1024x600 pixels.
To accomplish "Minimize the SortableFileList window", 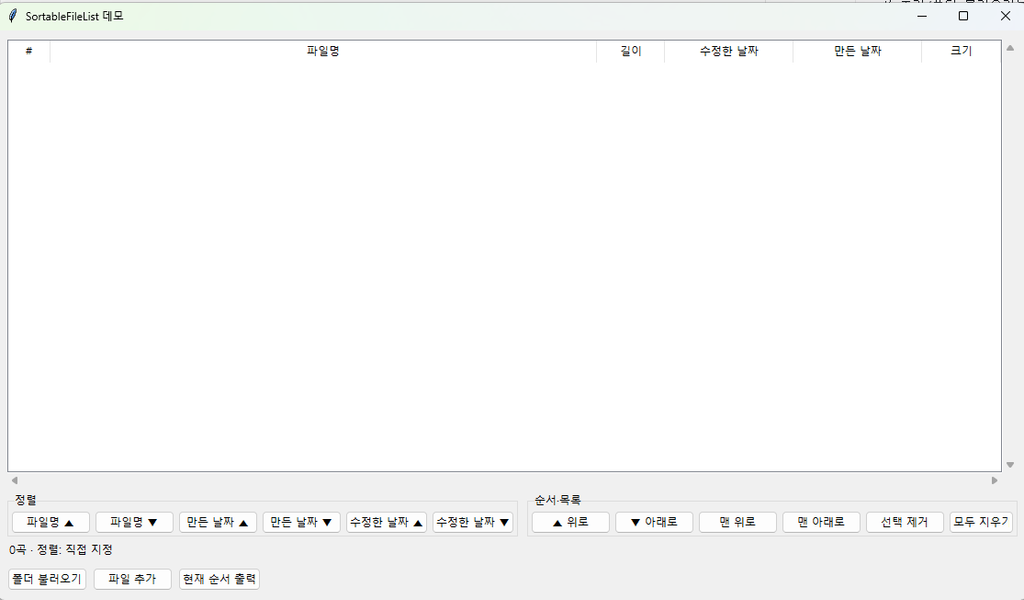I will pyautogui.click(x=922, y=16).
